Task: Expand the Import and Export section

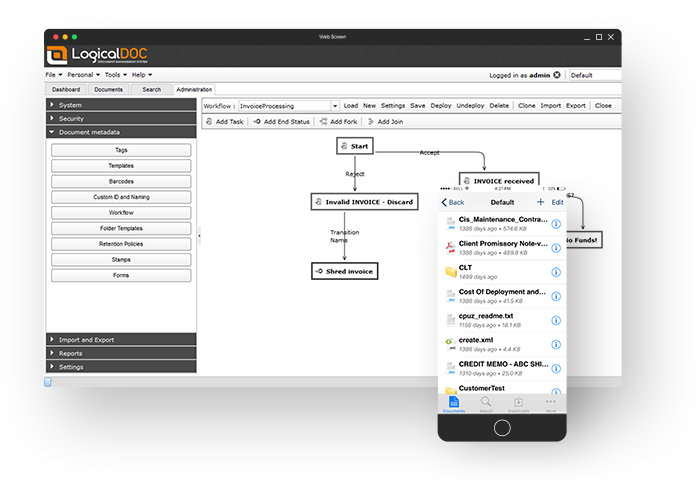Action: tap(121, 340)
